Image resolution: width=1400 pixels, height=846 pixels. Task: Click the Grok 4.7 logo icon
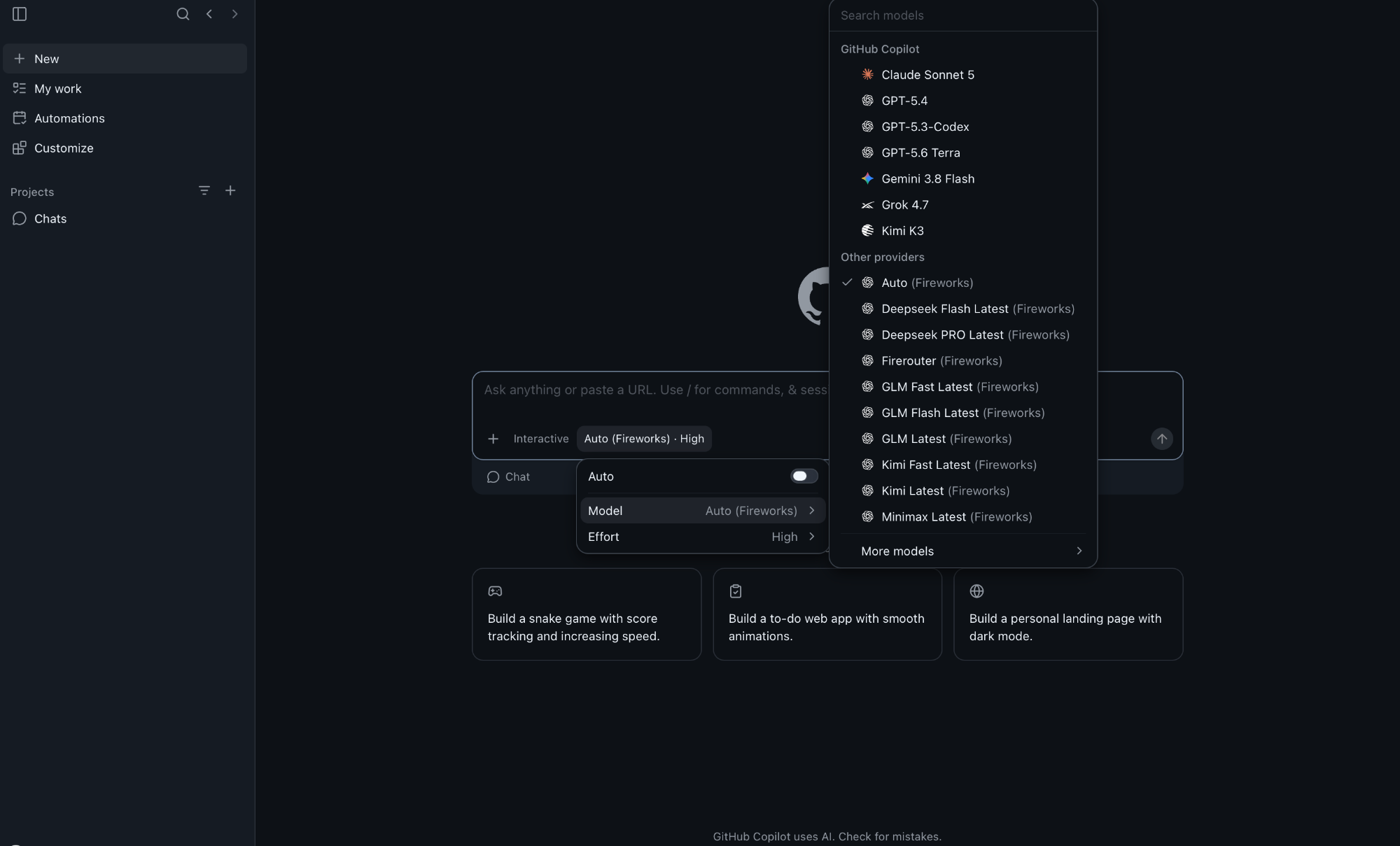click(867, 204)
